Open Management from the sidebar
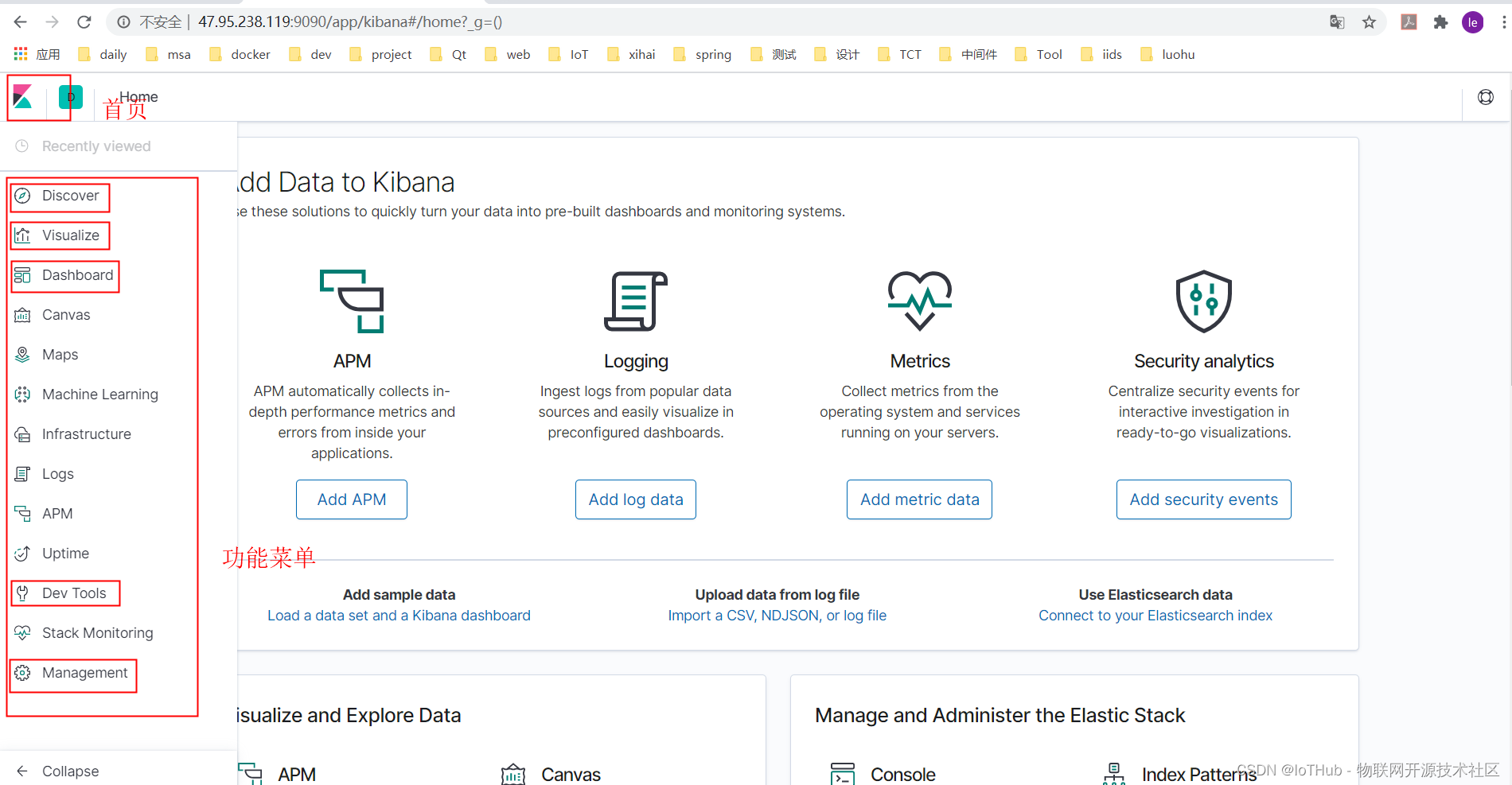This screenshot has width=1512, height=785. (x=84, y=673)
